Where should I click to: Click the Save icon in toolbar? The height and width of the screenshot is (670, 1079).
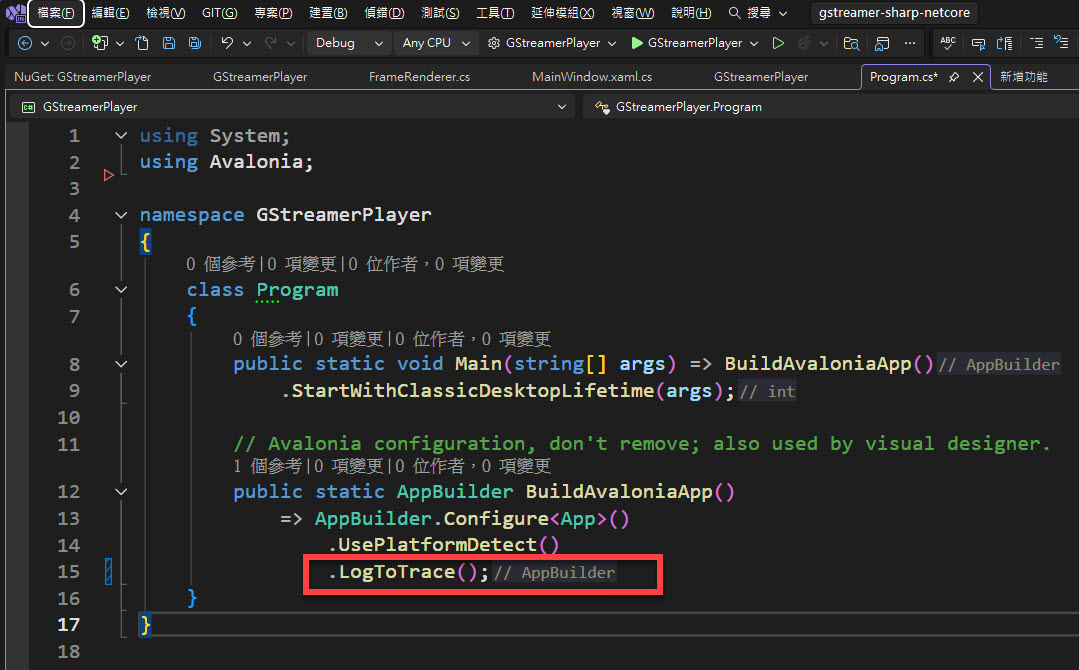pos(169,43)
